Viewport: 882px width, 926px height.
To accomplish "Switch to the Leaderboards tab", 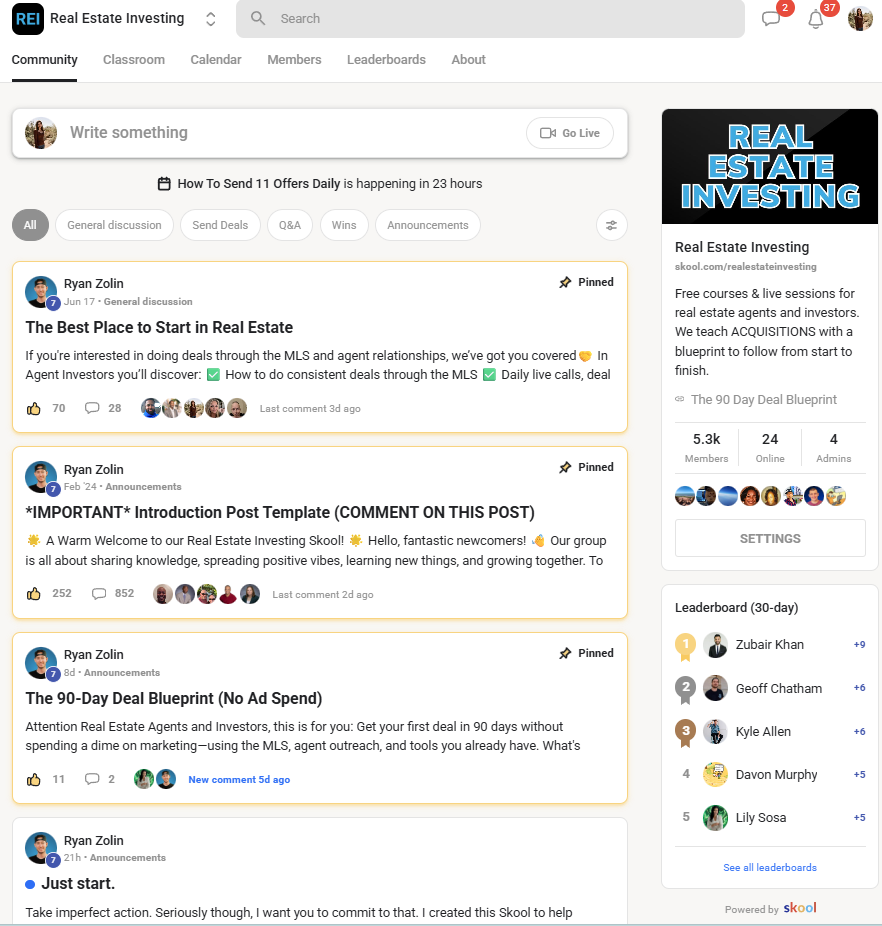I will coord(386,60).
